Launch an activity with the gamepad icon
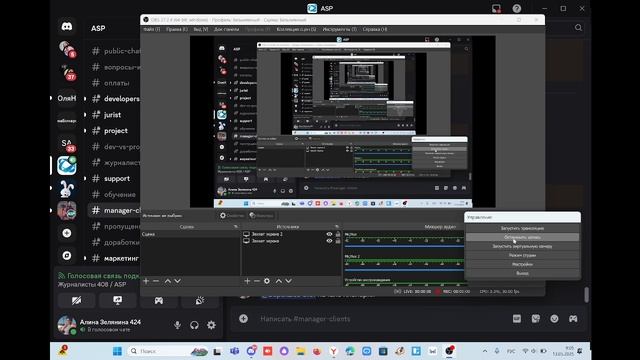The image size is (640, 360). (159, 300)
